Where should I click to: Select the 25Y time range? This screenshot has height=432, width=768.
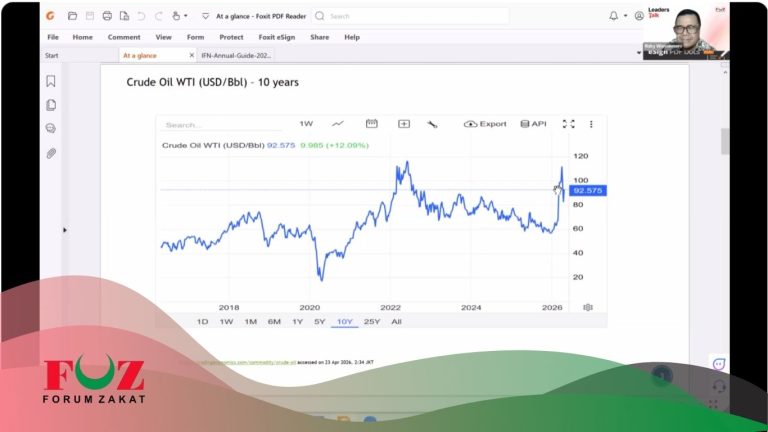tap(372, 322)
